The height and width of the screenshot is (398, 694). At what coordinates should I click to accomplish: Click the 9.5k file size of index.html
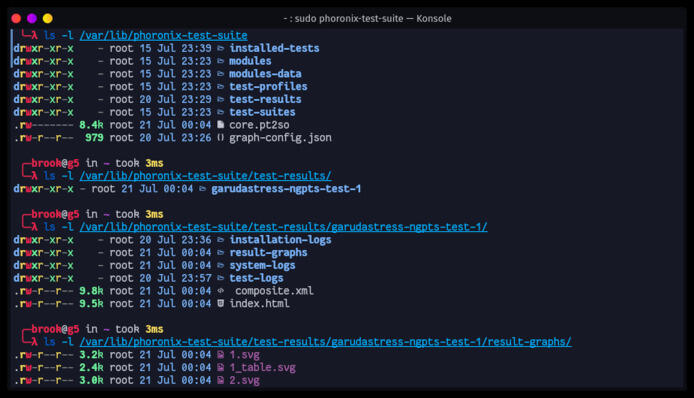coord(91,304)
